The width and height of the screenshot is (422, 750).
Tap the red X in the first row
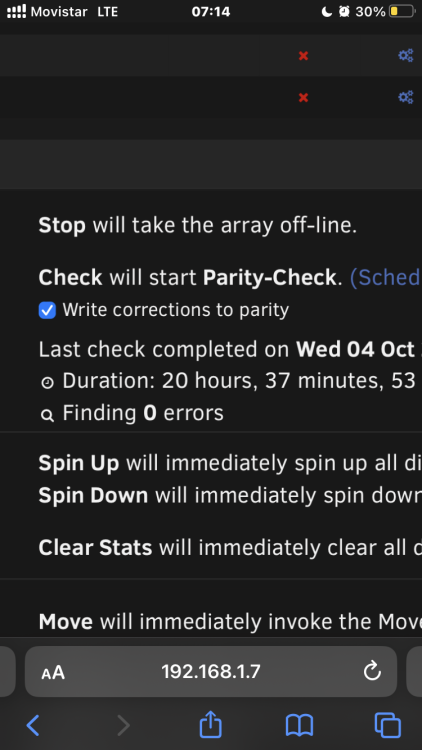pyautogui.click(x=303, y=56)
